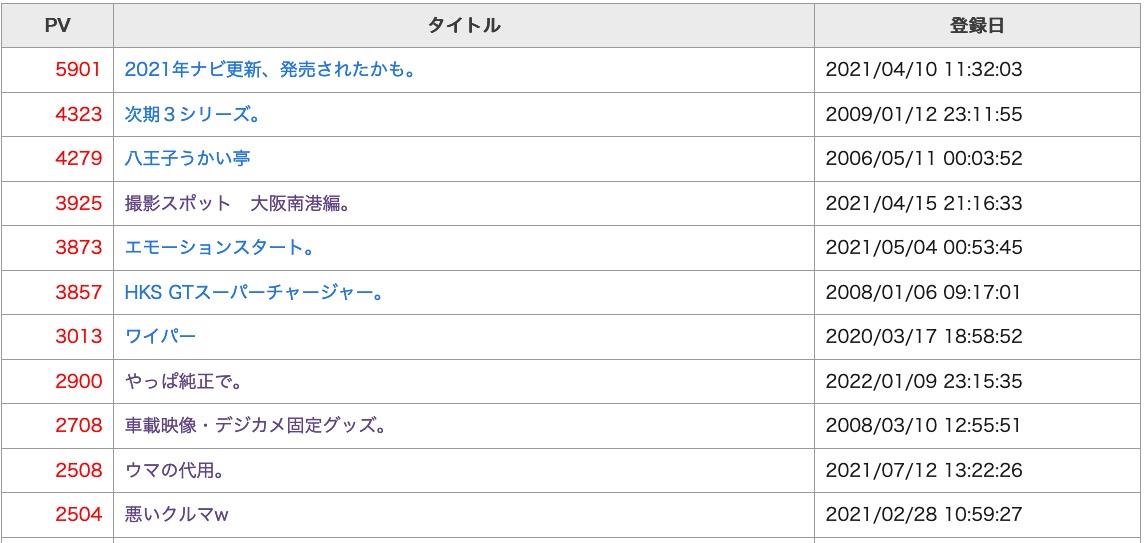
Task: Open the 悪いクルマw link
Action: [177, 515]
